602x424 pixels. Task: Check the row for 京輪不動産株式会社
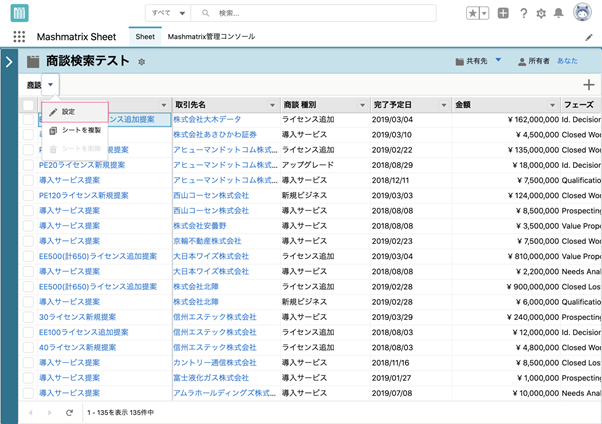28,241
